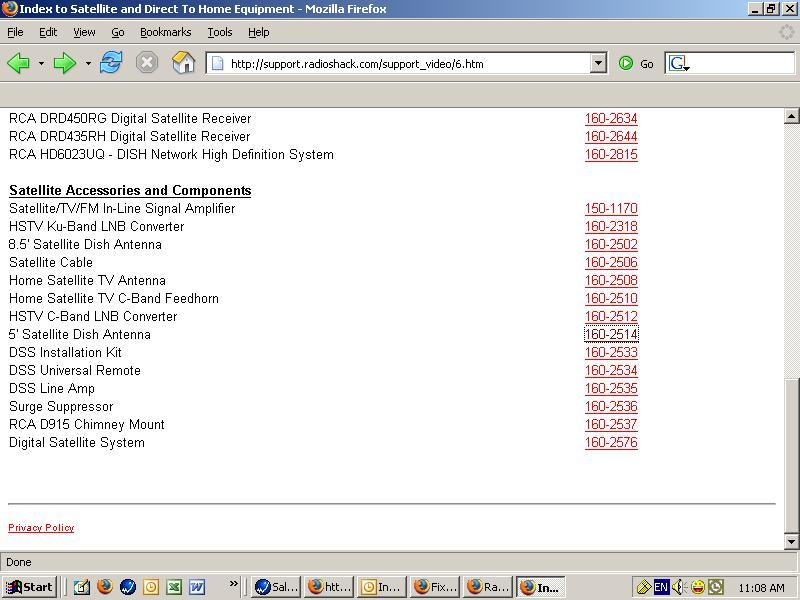
Task: Open link 160-2634
Action: [x=611, y=118]
